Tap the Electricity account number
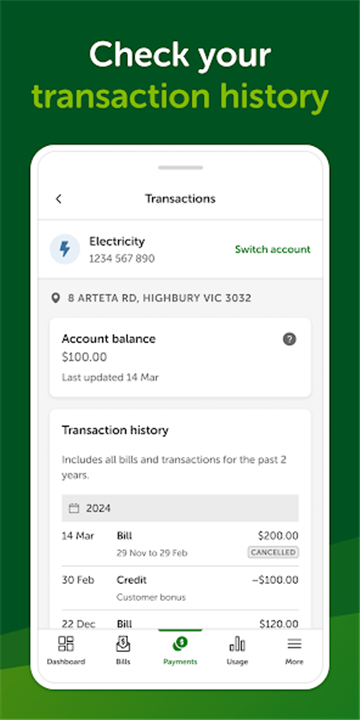Viewport: 360px width, 720px height. tap(122, 259)
